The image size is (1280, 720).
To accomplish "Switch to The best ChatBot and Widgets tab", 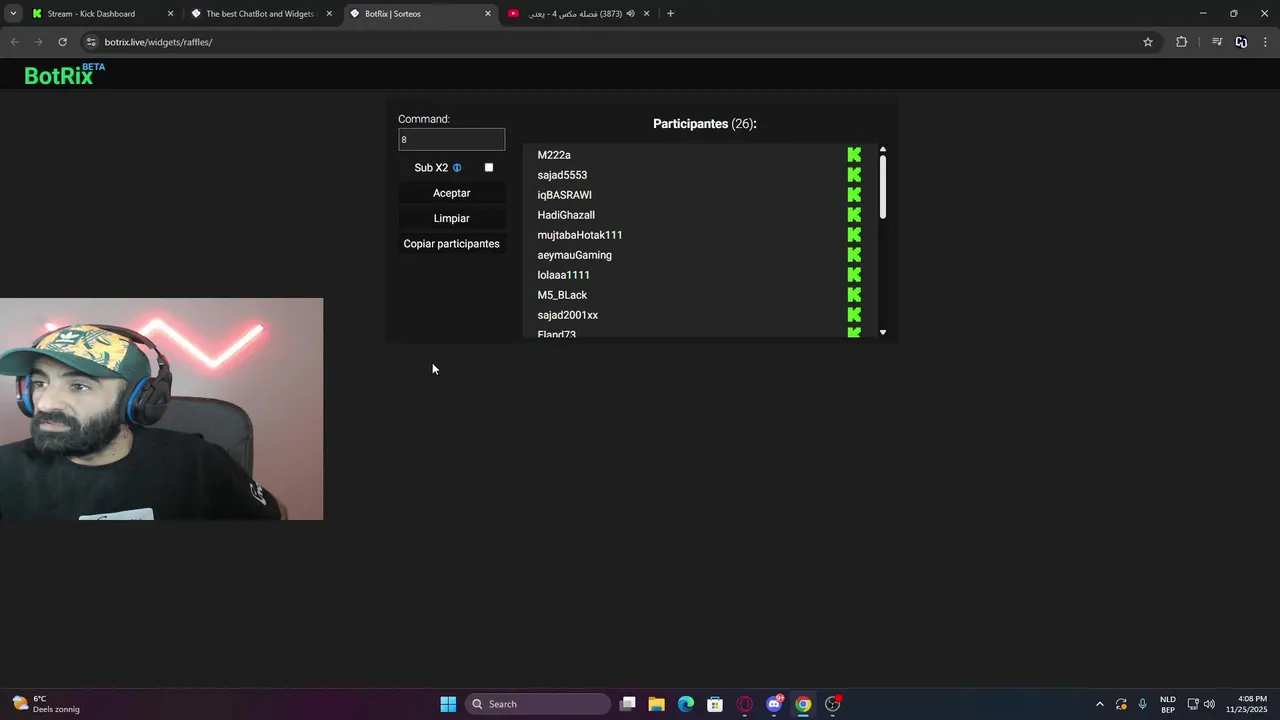I will click(259, 14).
